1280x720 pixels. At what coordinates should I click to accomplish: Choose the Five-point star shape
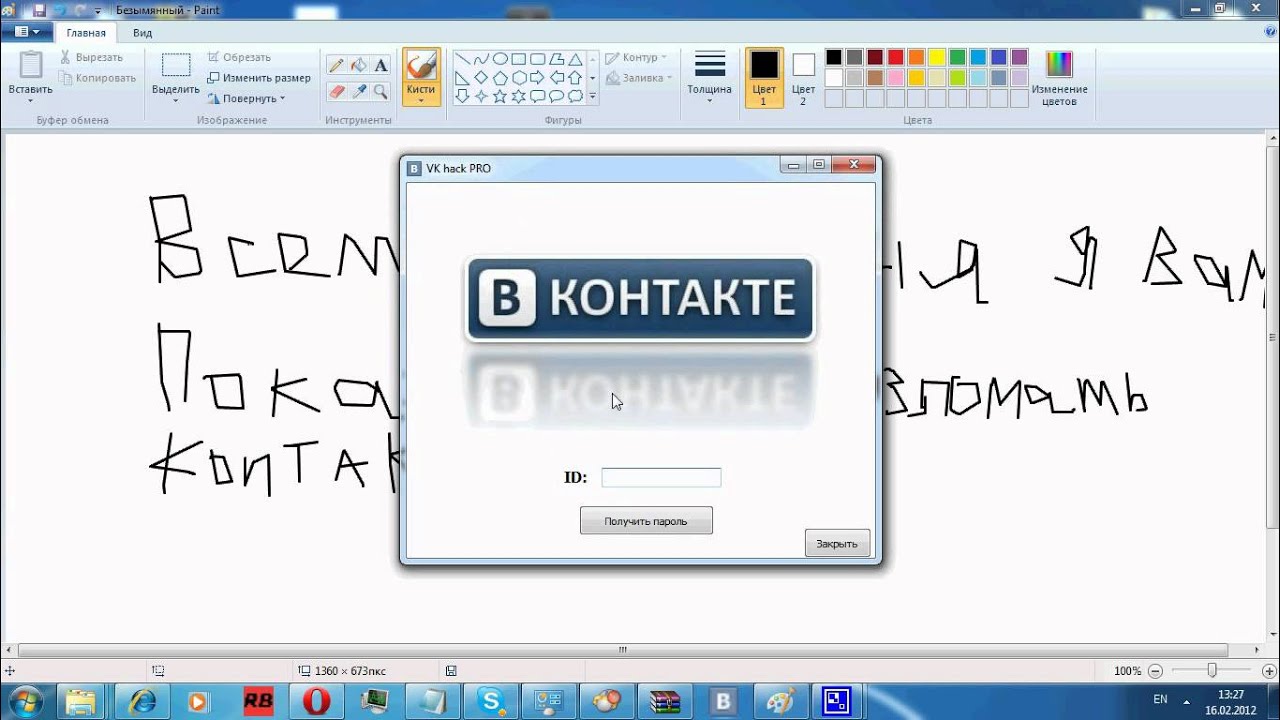[500, 96]
